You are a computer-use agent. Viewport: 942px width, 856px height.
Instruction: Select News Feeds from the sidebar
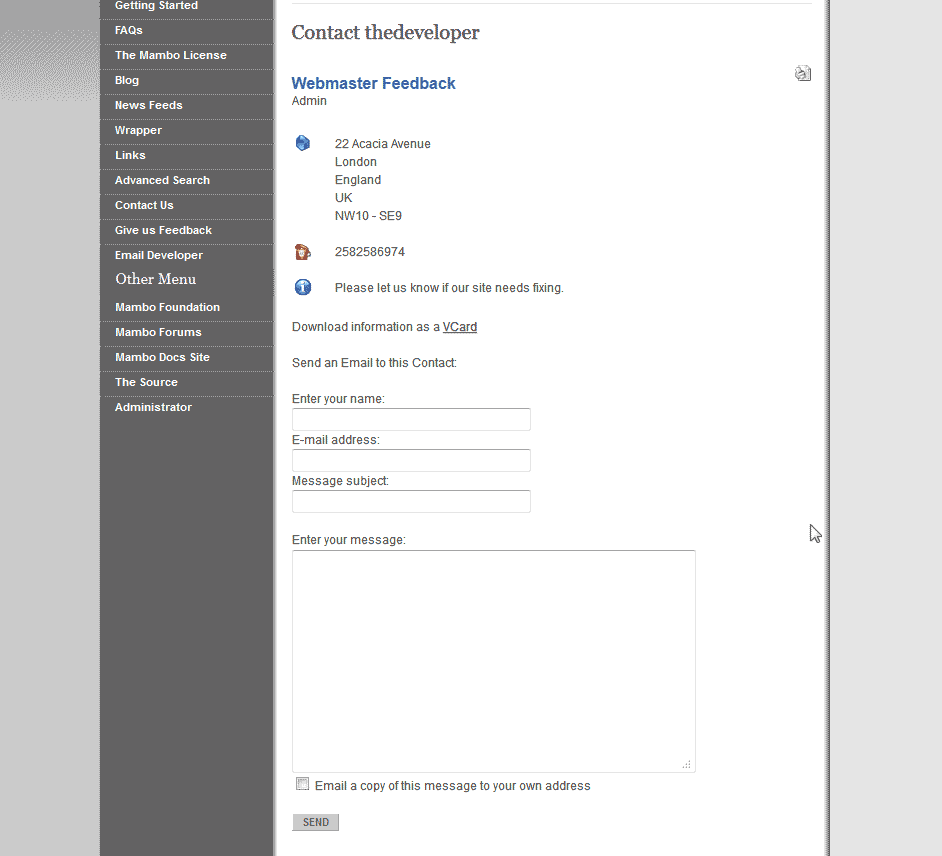pyautogui.click(x=149, y=106)
